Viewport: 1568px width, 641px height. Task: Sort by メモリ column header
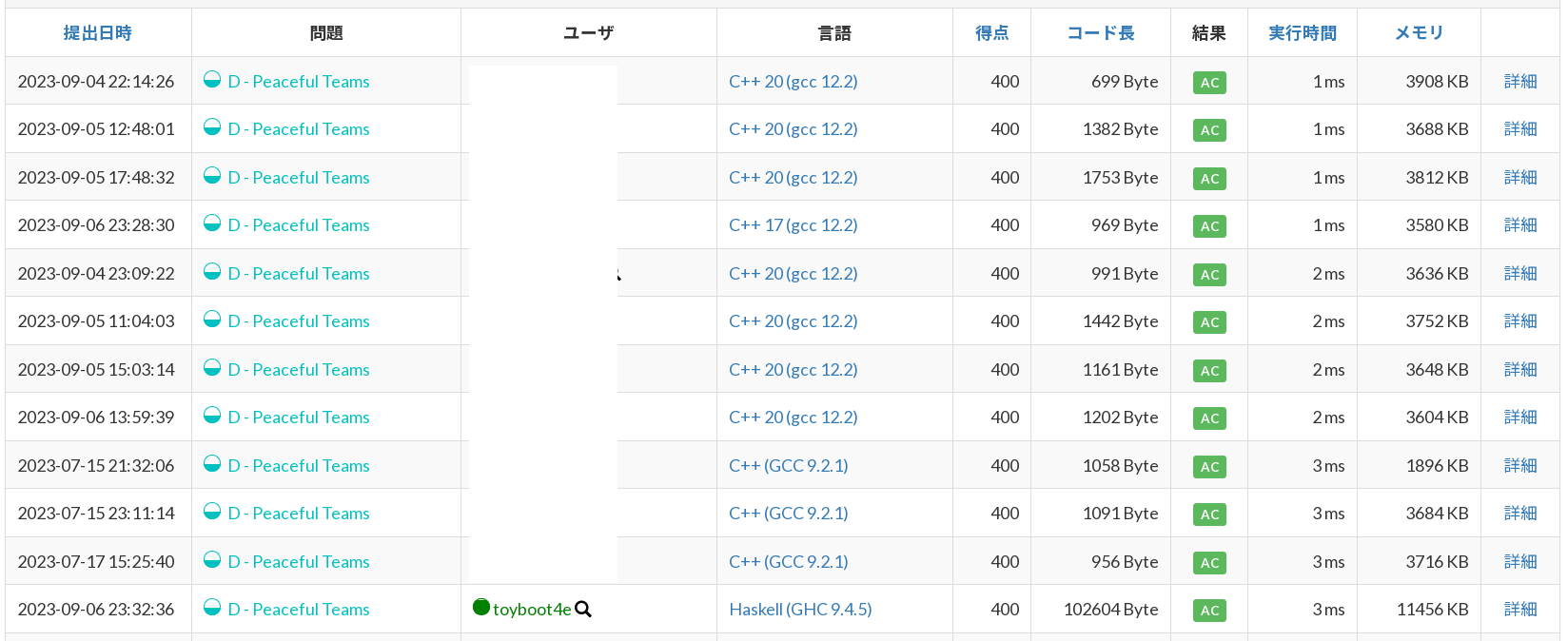pyautogui.click(x=1419, y=33)
